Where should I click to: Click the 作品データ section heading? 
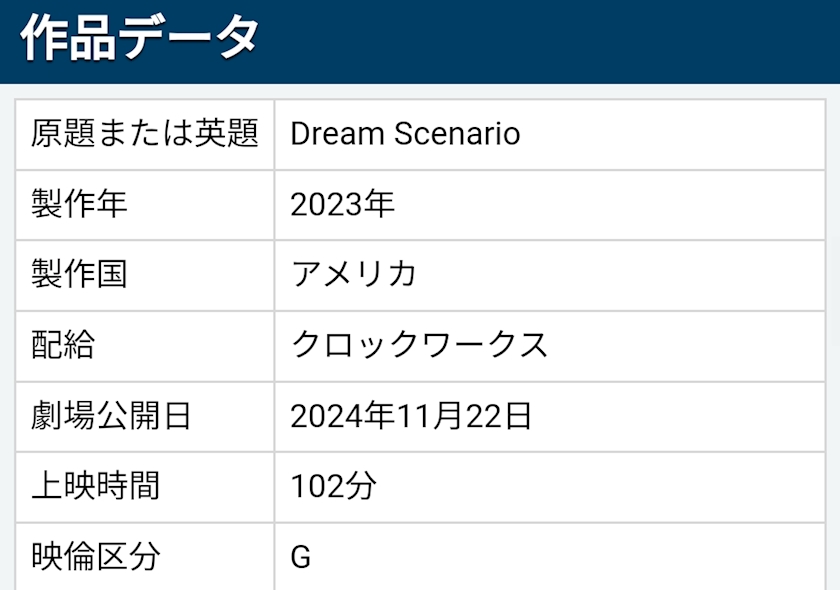pyautogui.click(x=139, y=39)
